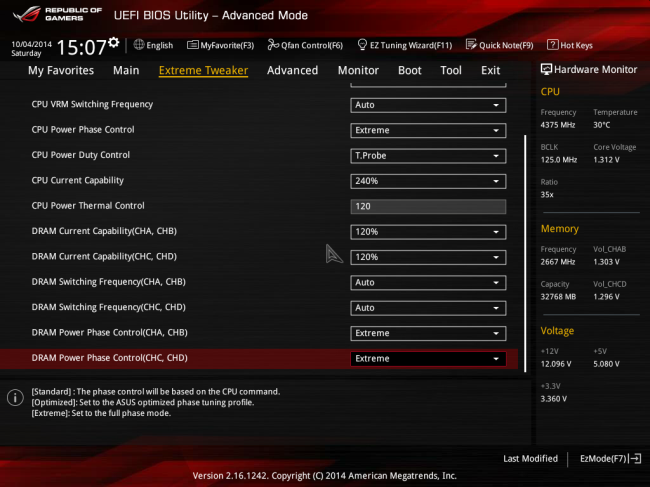Select the Extreme Tweaker tab

click(x=203, y=70)
